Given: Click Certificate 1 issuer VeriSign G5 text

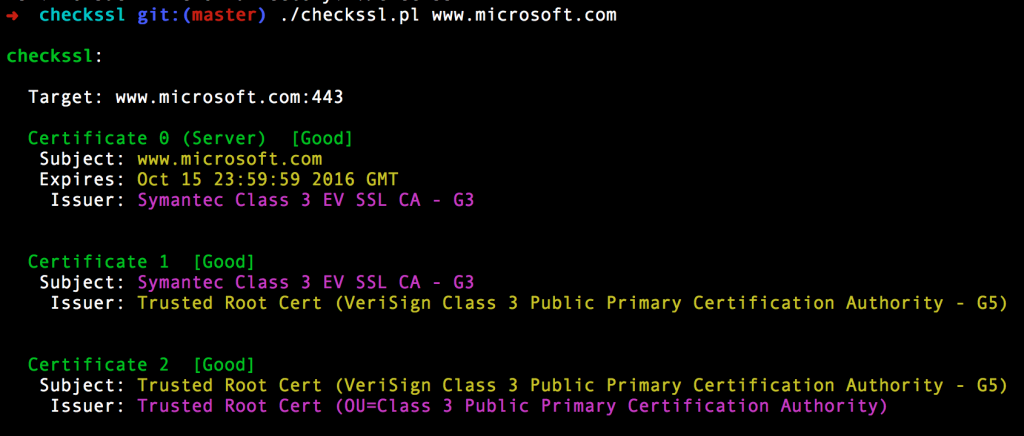Looking at the screenshot, I should coord(573,303).
